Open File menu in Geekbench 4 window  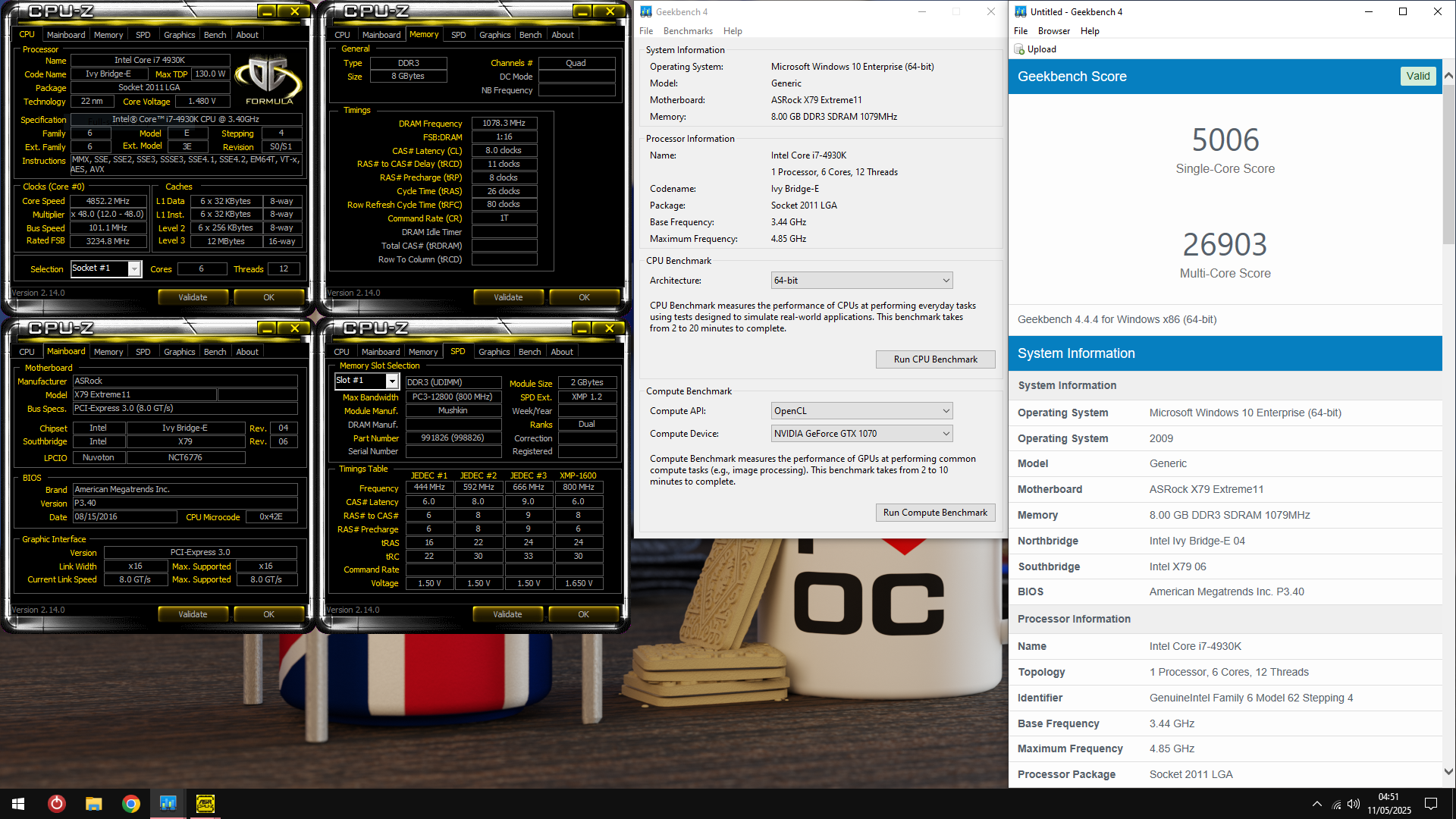[x=646, y=31]
